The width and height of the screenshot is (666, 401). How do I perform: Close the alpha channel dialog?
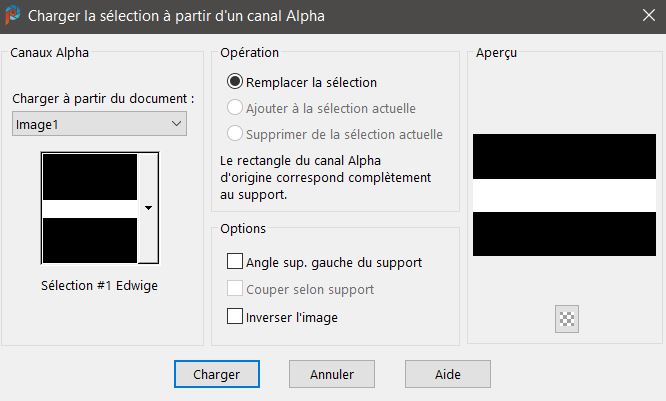(x=646, y=16)
